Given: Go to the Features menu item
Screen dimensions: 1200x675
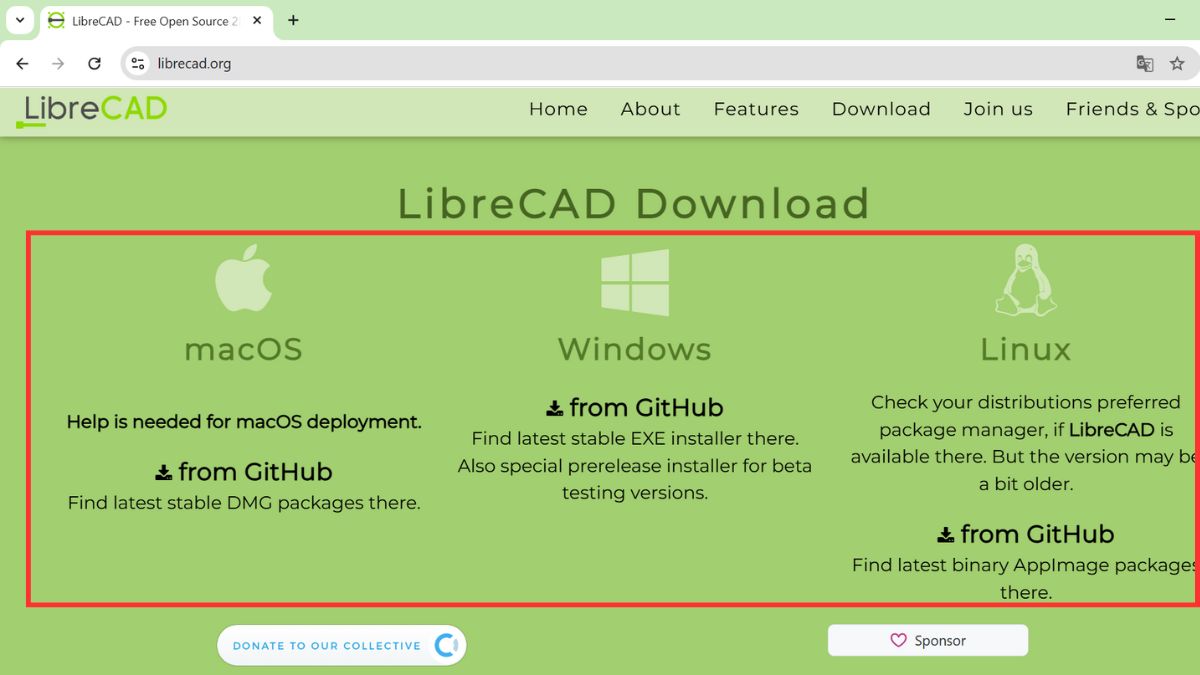Looking at the screenshot, I should click(x=756, y=109).
